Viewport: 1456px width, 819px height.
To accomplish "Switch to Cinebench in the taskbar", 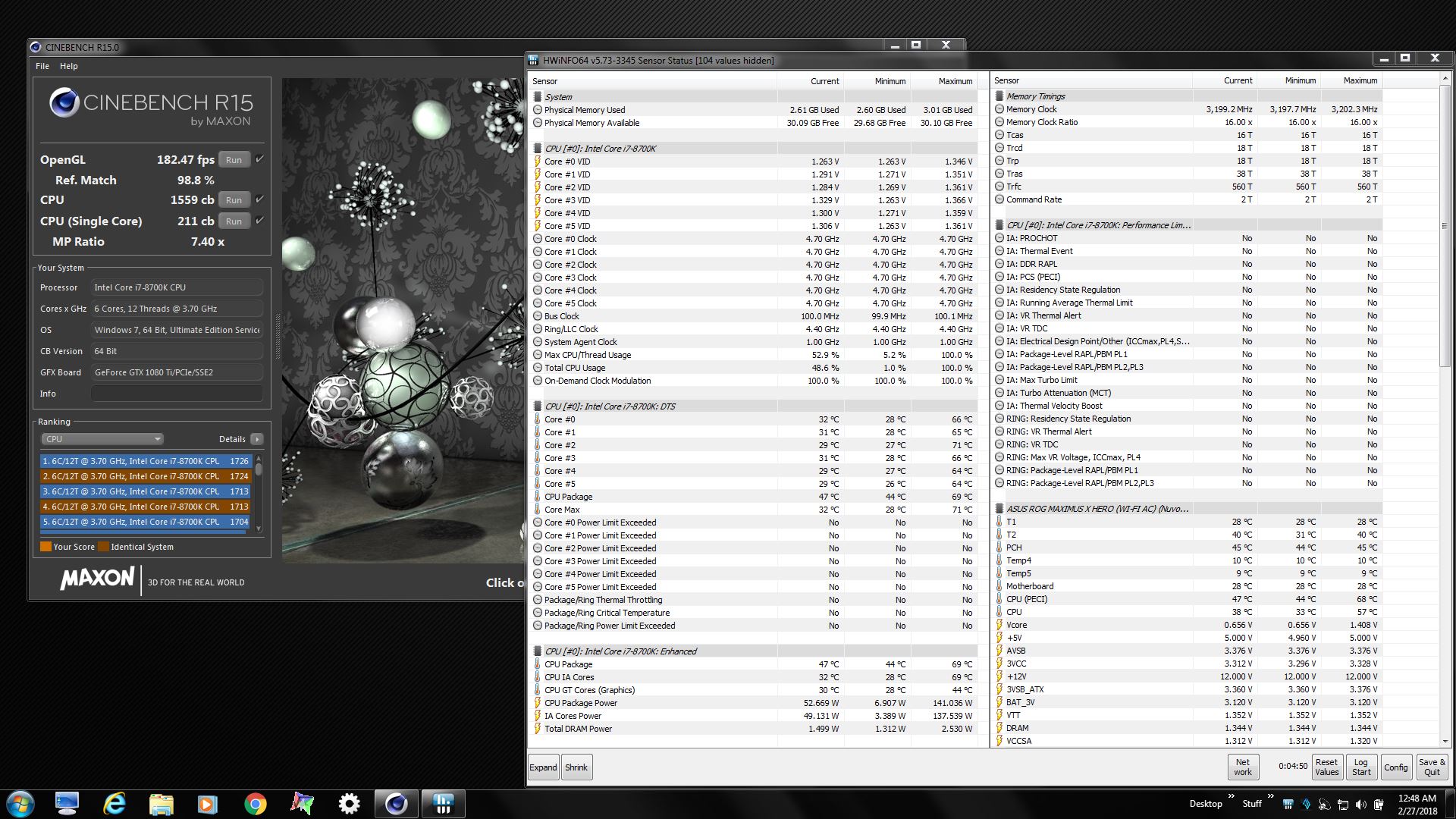I will tap(396, 804).
